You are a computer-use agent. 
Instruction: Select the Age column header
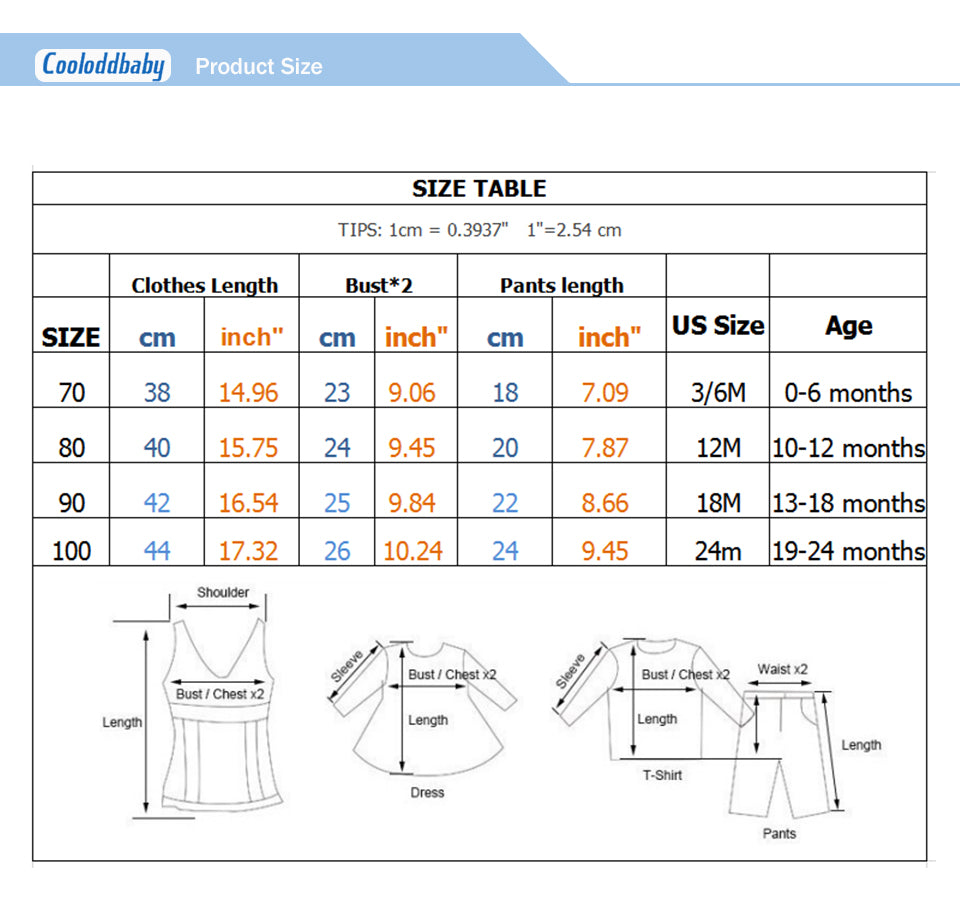click(848, 325)
